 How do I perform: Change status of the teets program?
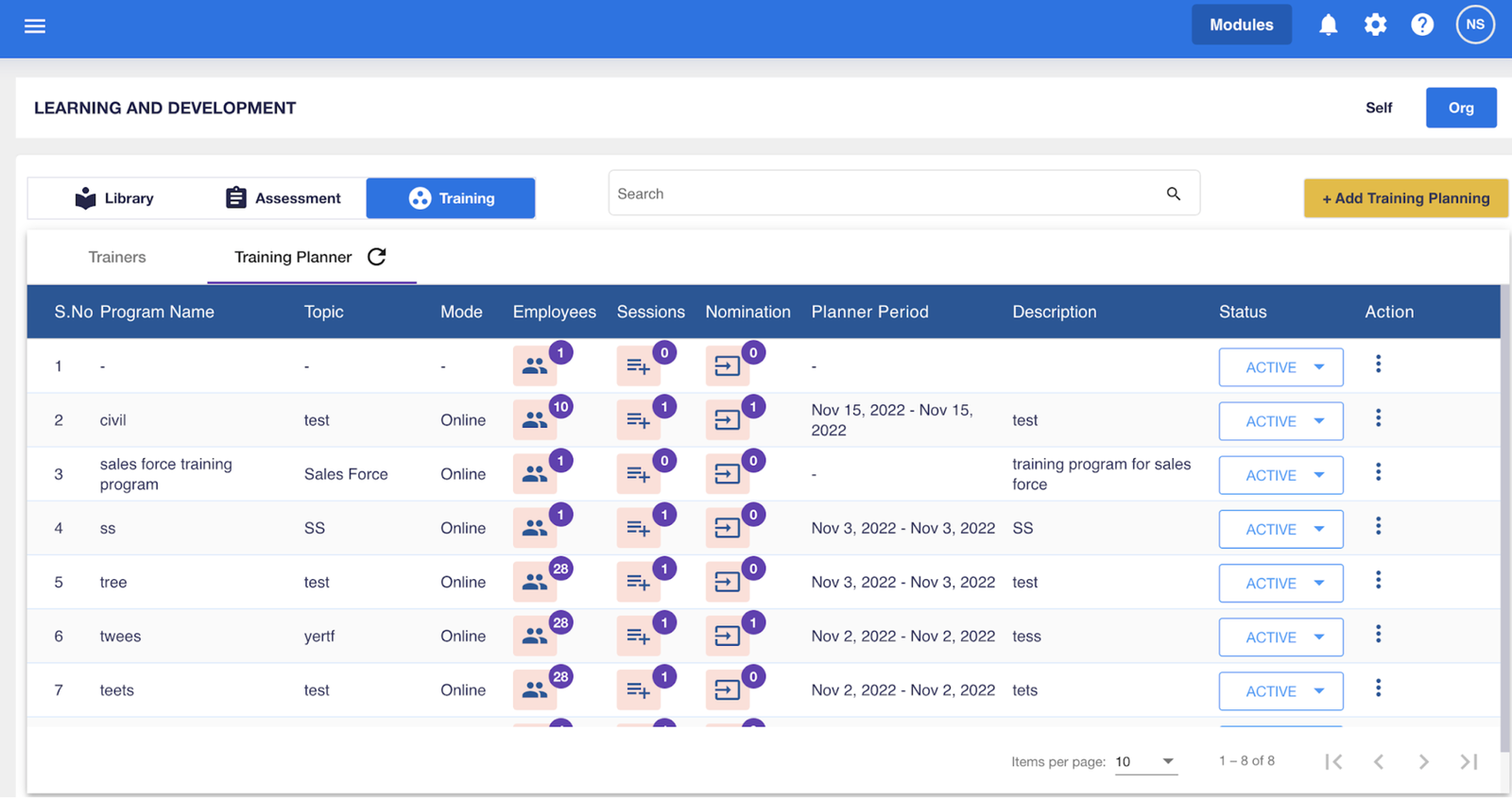(1280, 691)
